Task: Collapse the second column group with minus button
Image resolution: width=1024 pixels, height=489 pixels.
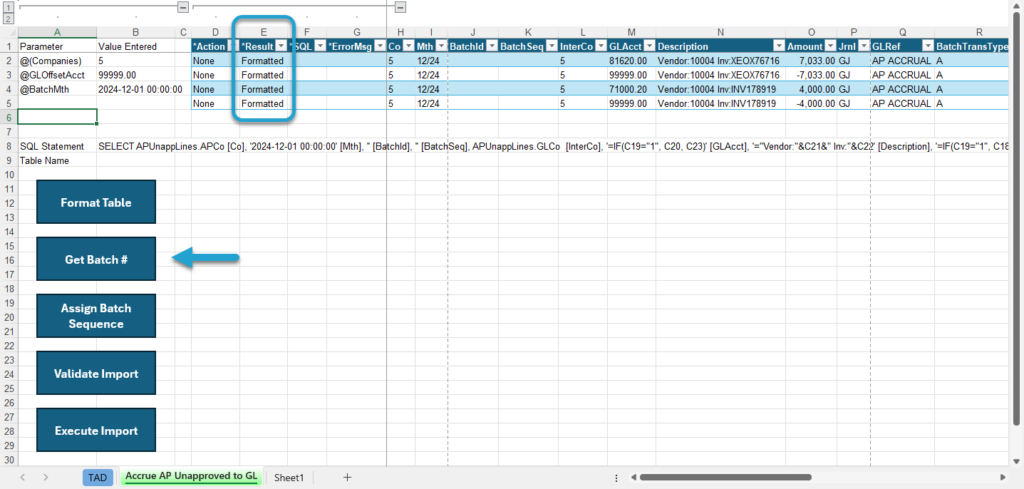Action: (x=400, y=7)
